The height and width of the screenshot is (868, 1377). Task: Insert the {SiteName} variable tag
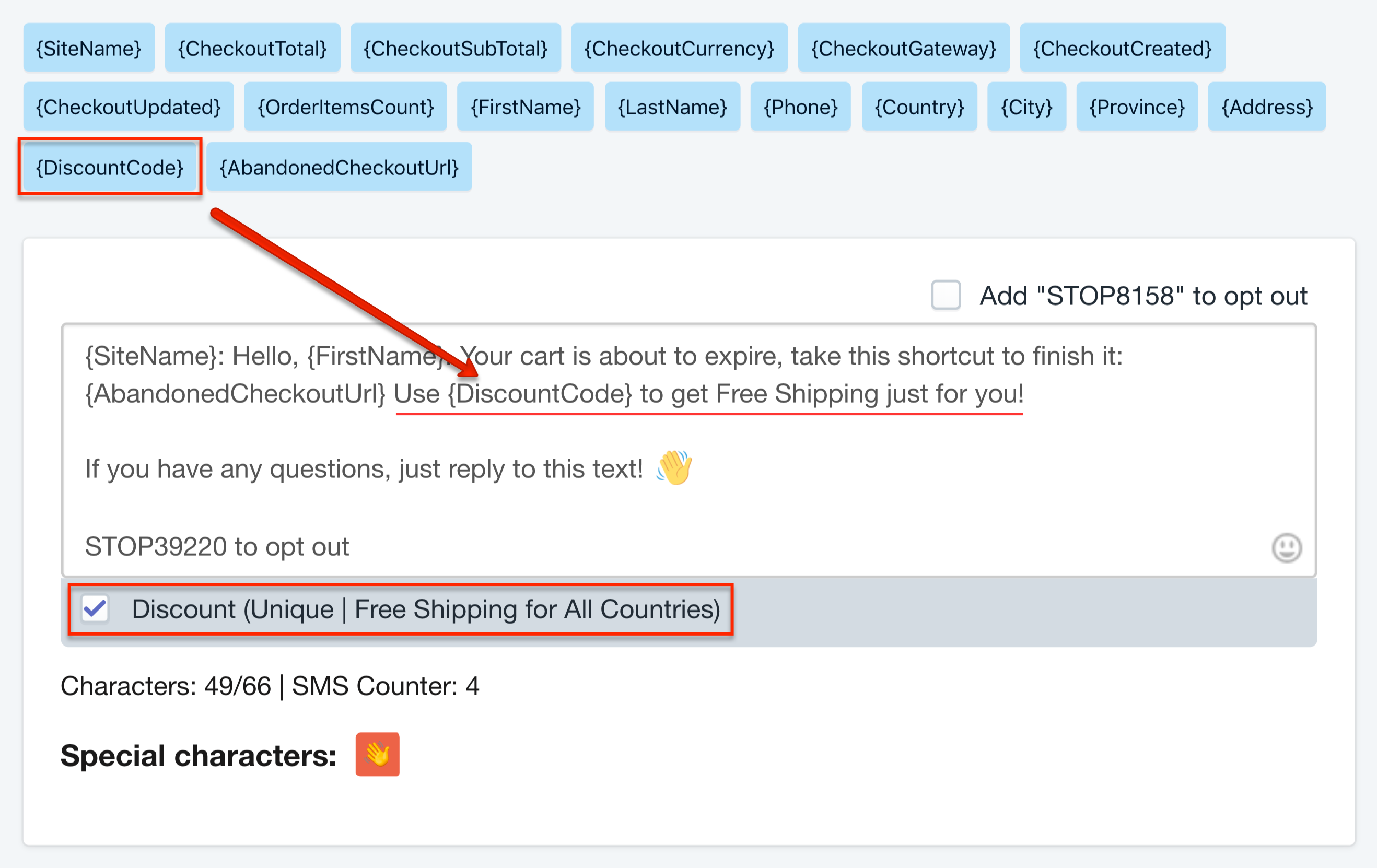point(89,48)
